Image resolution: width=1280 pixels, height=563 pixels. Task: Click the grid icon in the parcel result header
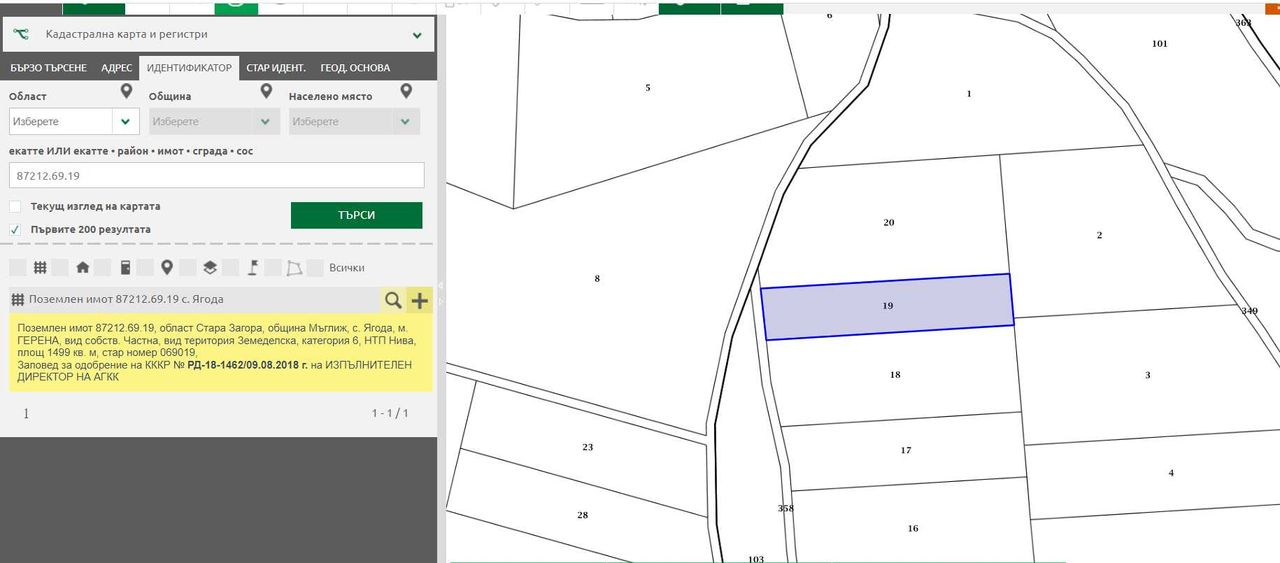point(18,299)
